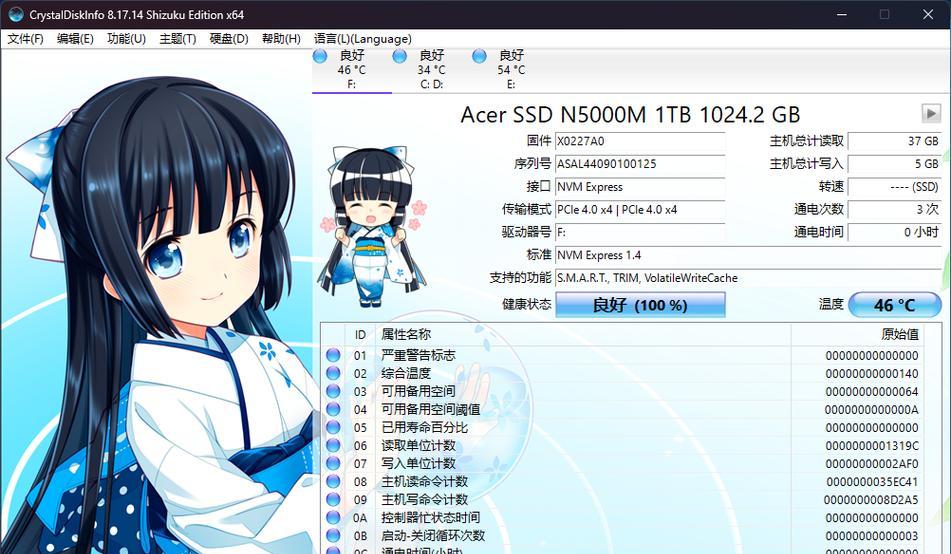
Task: Click raw value 0000000002AF0
Action: (872, 464)
